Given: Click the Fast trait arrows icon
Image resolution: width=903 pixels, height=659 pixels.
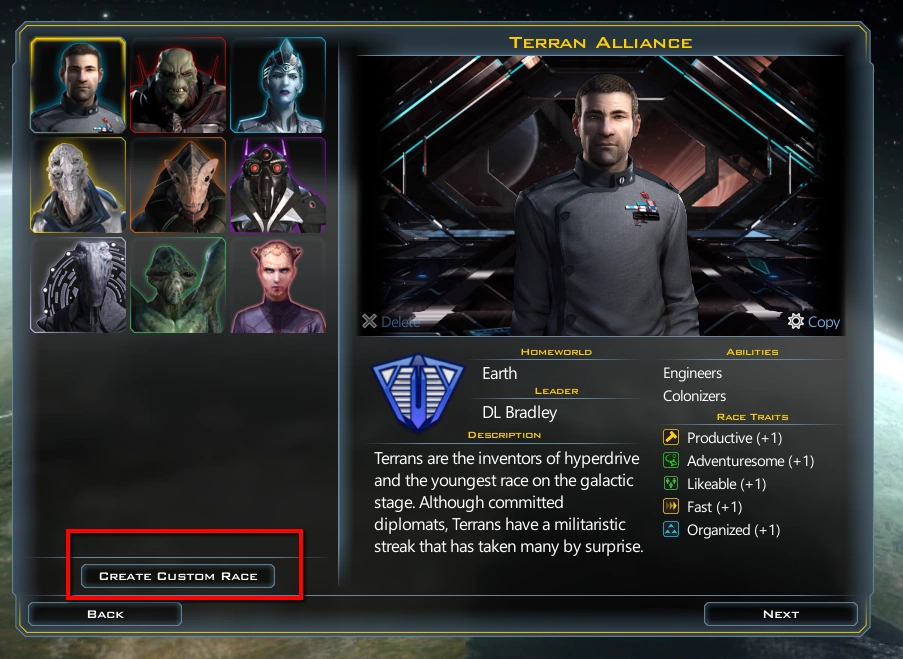Looking at the screenshot, I should click(671, 506).
